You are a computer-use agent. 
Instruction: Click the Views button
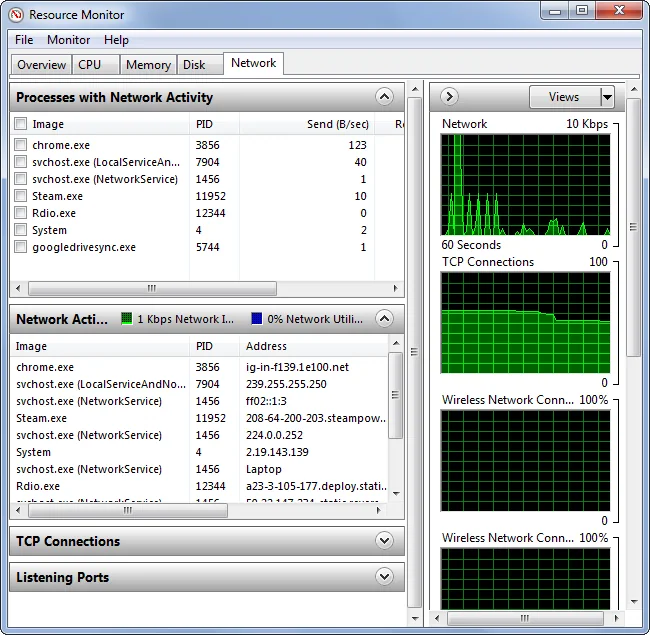tap(565, 97)
